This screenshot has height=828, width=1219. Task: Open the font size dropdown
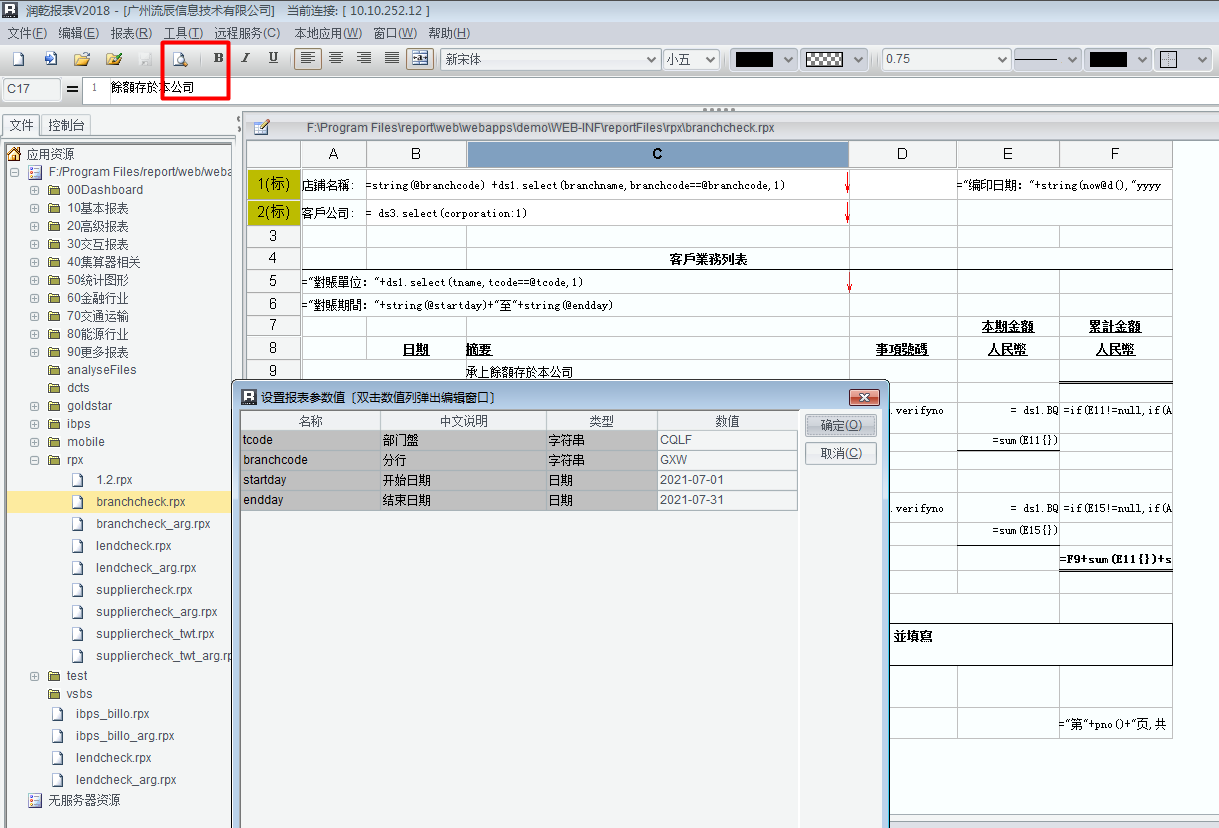click(710, 59)
